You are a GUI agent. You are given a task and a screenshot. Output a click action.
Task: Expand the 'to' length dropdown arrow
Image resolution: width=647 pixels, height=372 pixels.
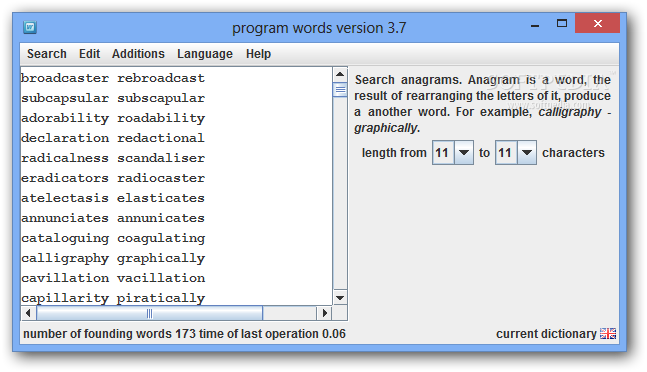(527, 153)
